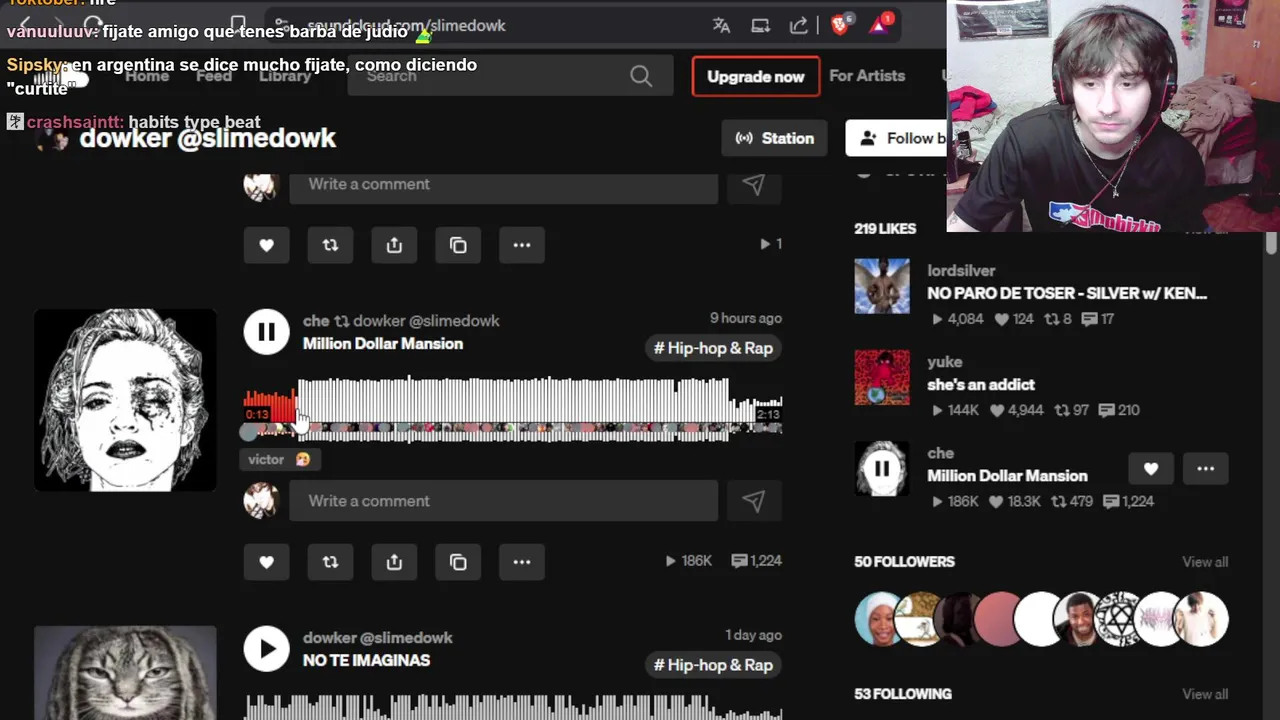This screenshot has width=1280, height=720.
Task: Send comment on Million Dollar Mansion
Action: pyautogui.click(x=753, y=501)
